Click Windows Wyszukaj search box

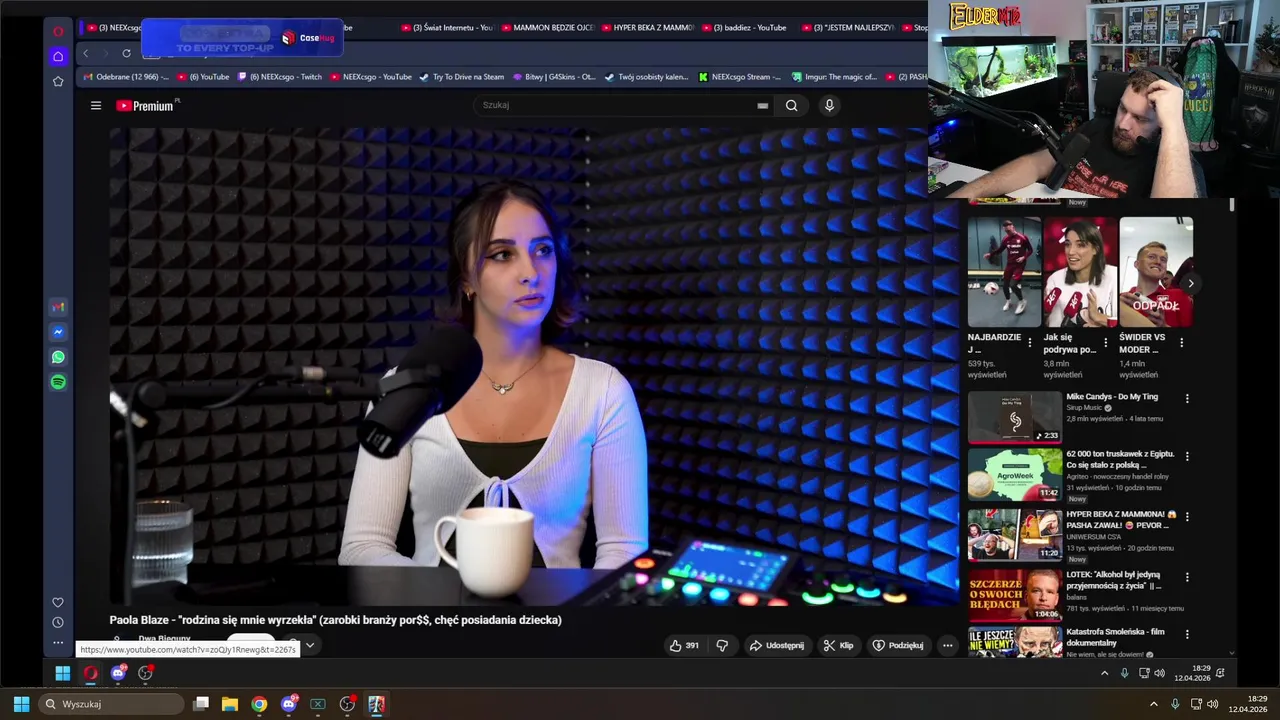point(113,704)
